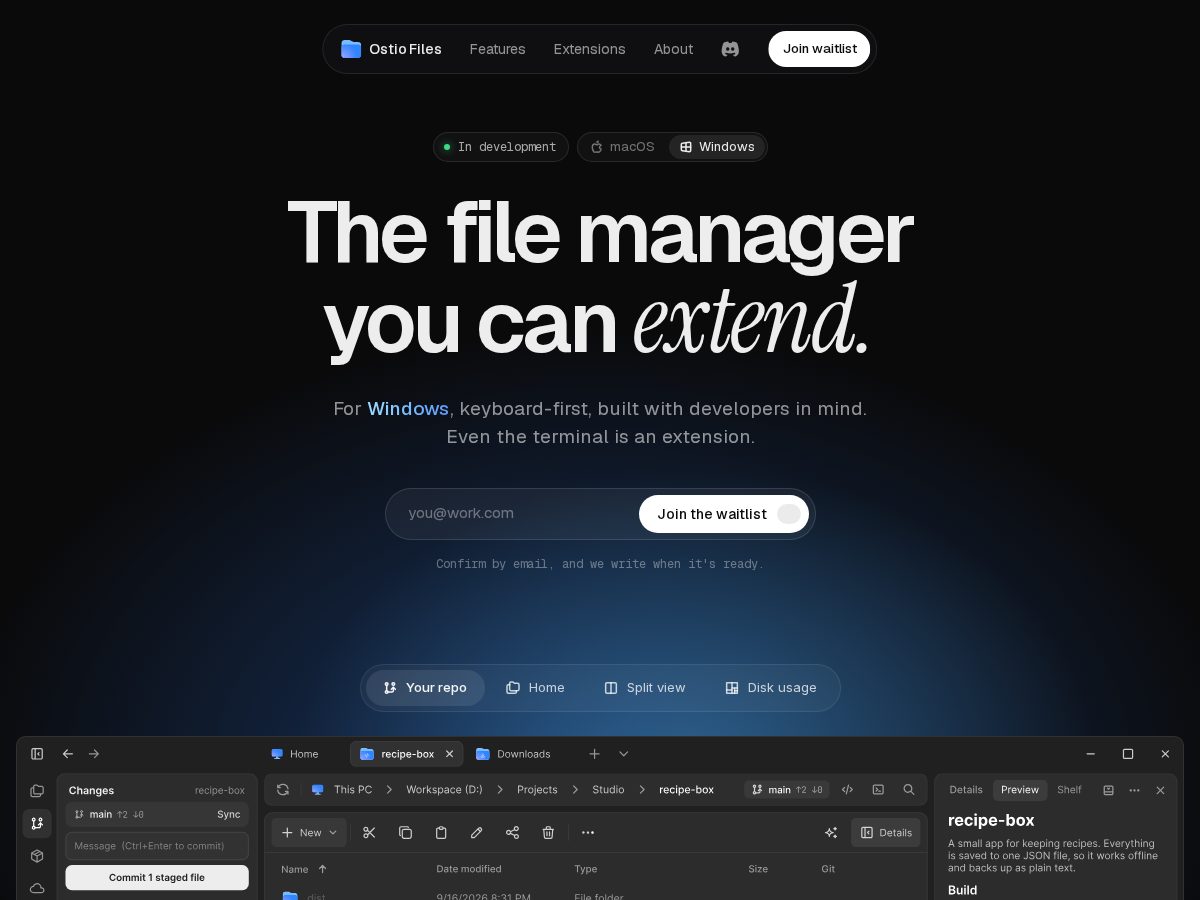The height and width of the screenshot is (900, 1200).
Task: Open the Features link in the navbar
Action: point(497,49)
